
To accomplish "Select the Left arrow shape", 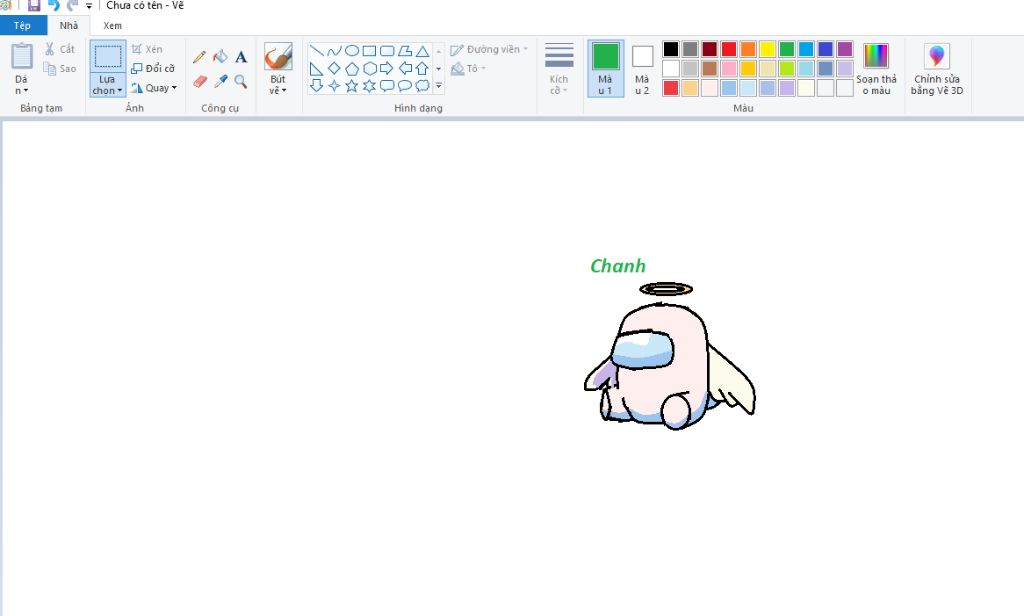I will pyautogui.click(x=405, y=69).
